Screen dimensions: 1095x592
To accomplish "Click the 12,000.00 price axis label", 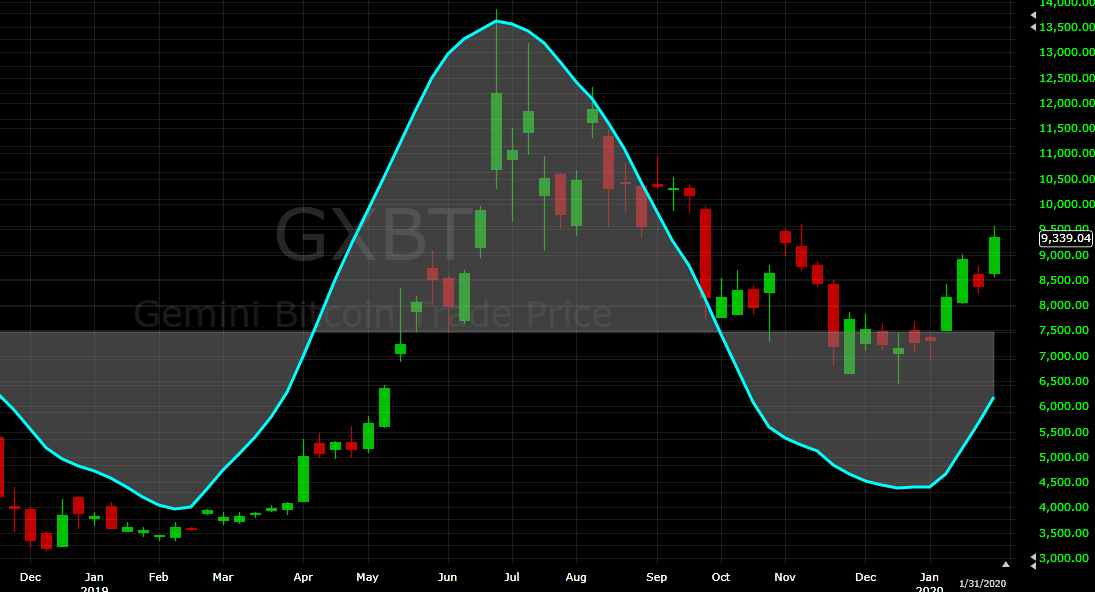I will pos(1067,103).
